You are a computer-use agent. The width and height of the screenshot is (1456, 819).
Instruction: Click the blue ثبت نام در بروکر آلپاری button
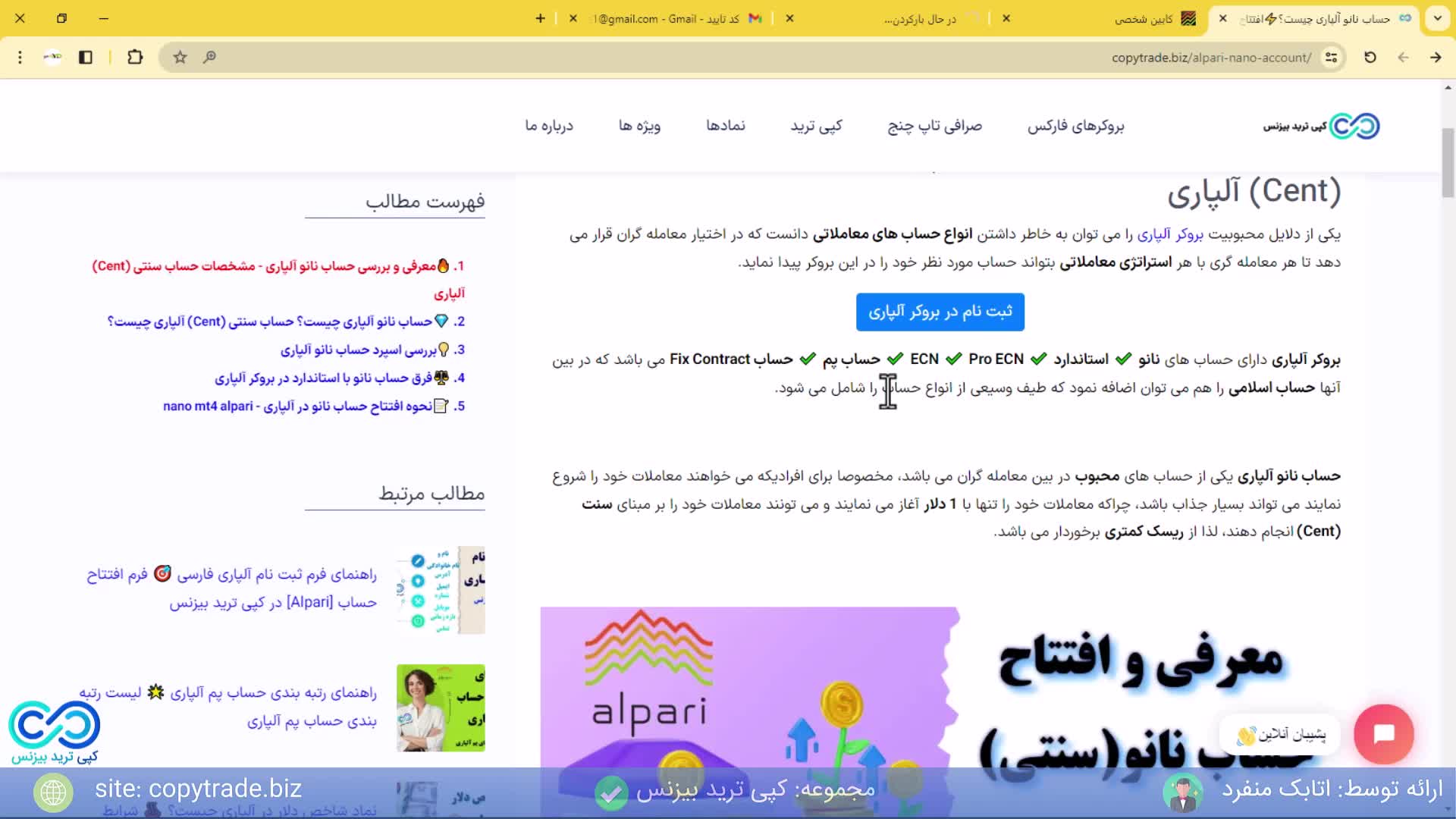click(940, 312)
